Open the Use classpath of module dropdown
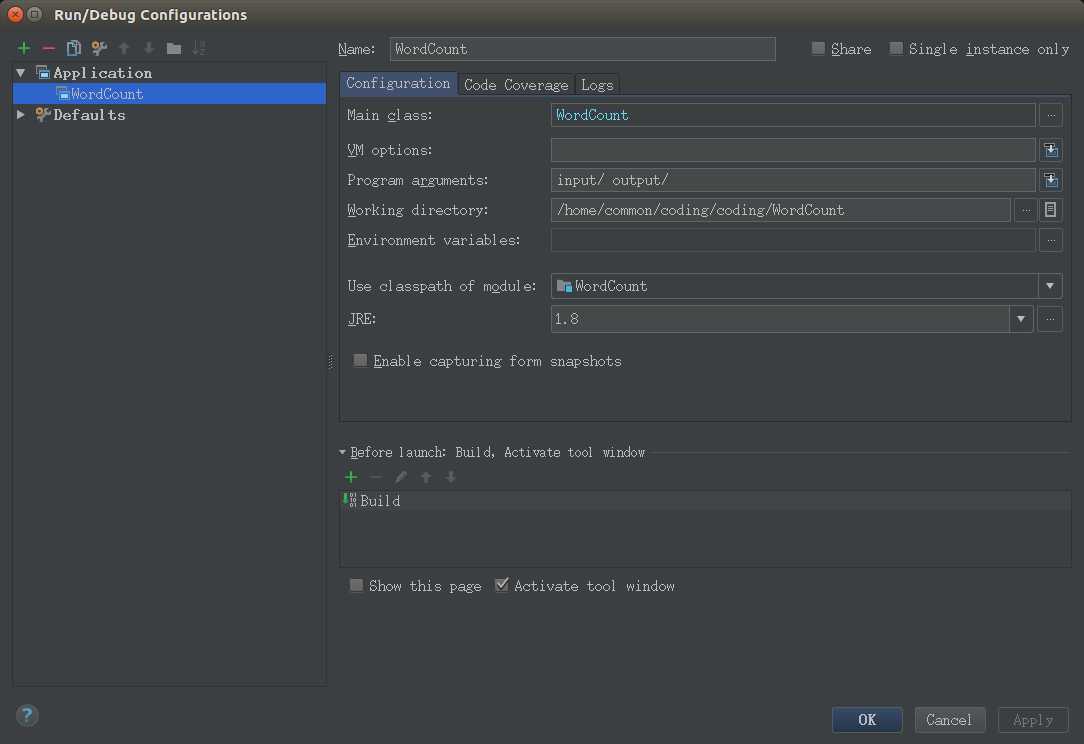Image resolution: width=1084 pixels, height=744 pixels. point(1049,286)
